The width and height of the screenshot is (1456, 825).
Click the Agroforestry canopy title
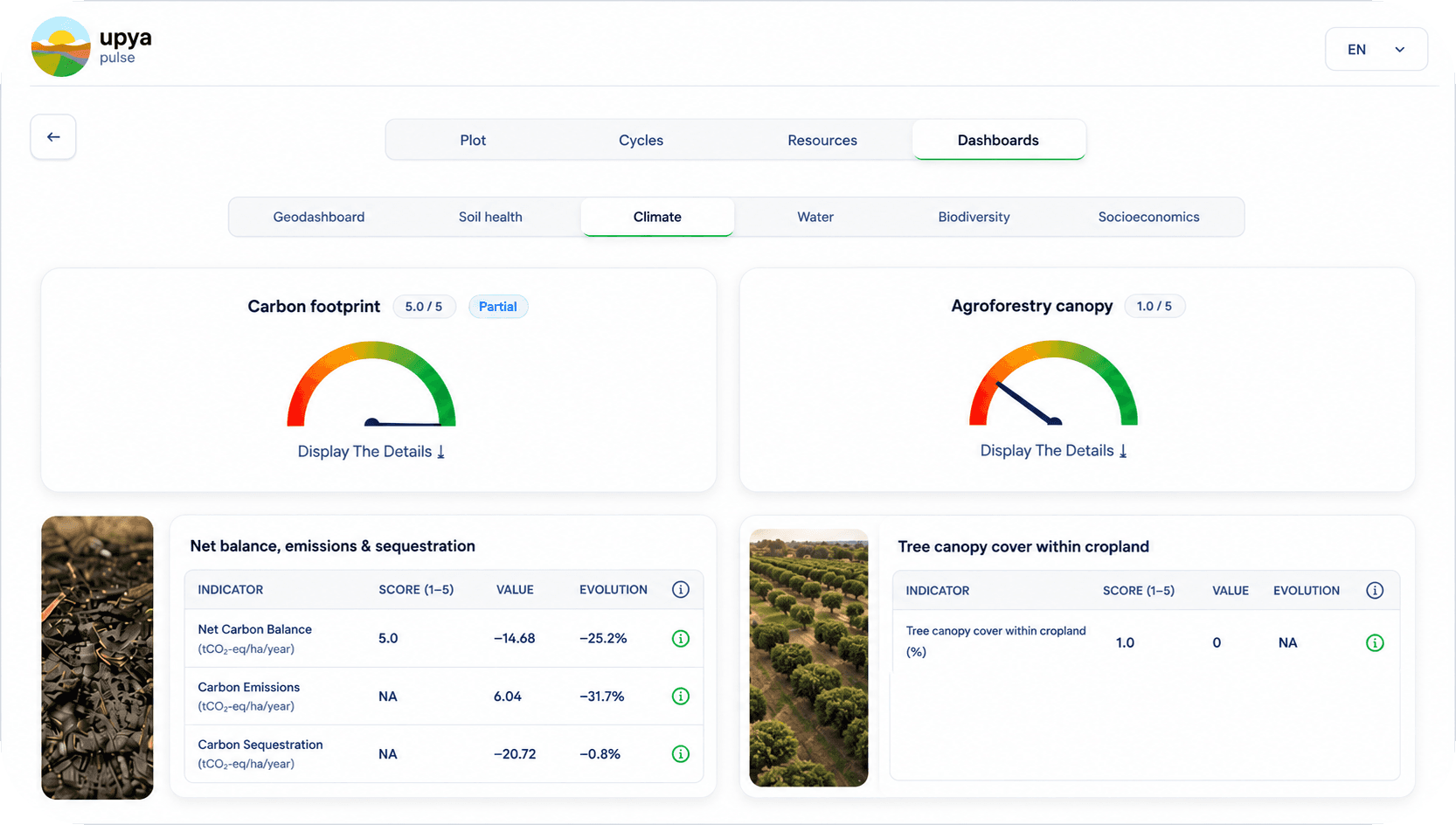point(1032,306)
